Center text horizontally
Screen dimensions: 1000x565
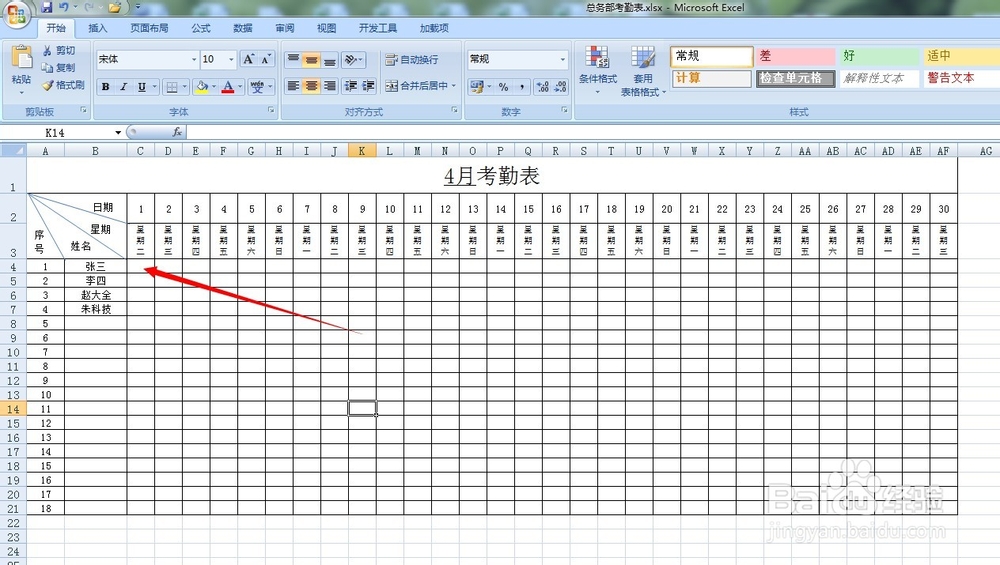[311, 85]
